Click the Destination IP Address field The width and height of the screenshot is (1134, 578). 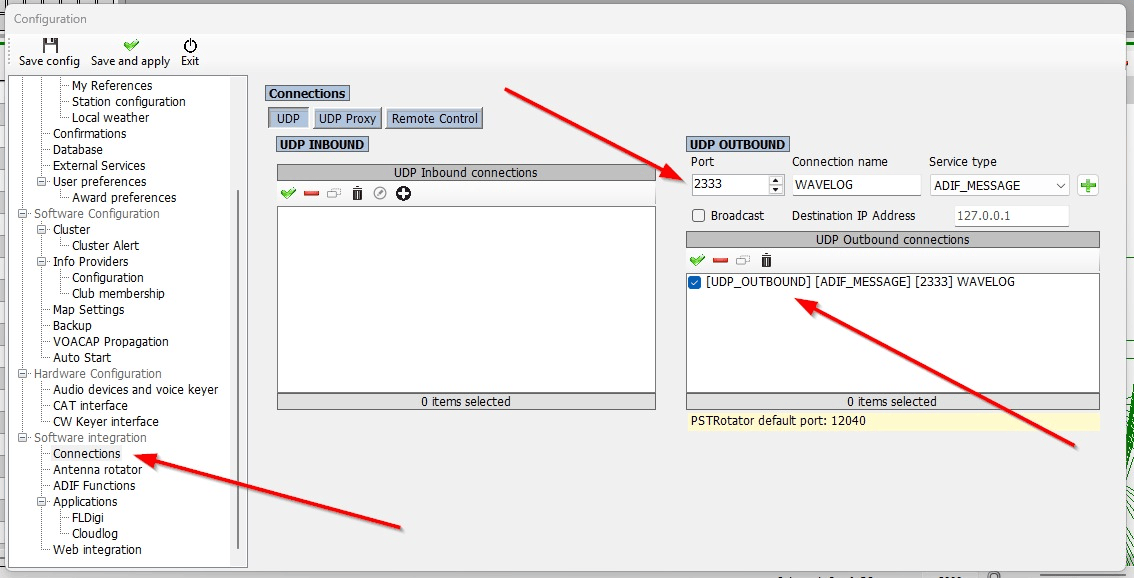click(1011, 216)
